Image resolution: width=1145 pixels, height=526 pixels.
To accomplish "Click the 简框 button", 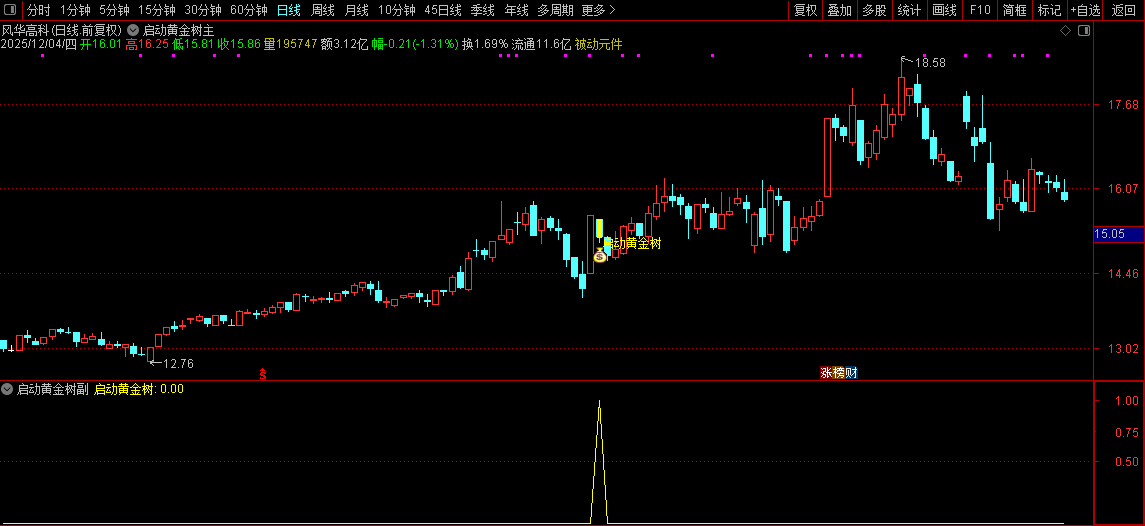I will [1014, 10].
